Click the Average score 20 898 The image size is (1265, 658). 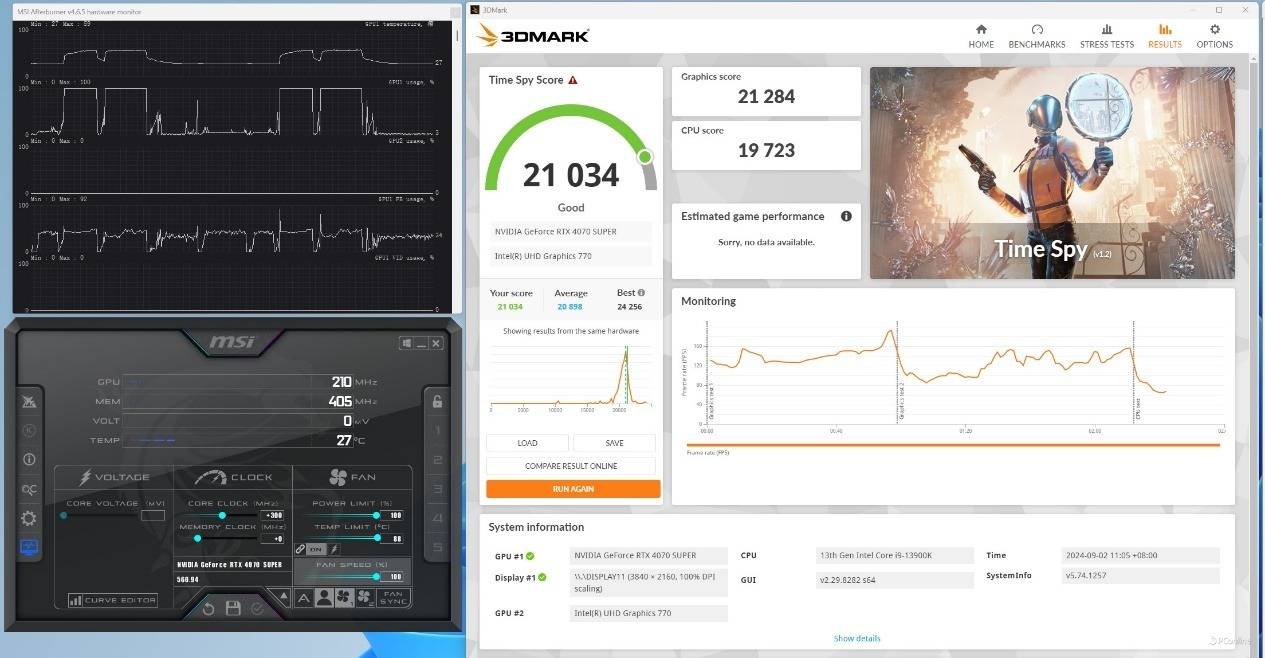pos(570,307)
